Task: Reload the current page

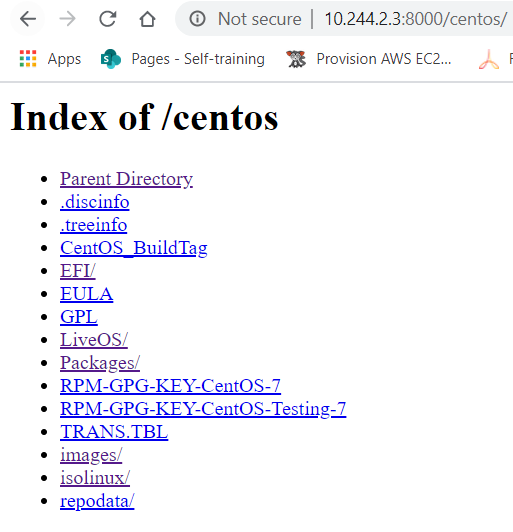Action: pos(108,19)
